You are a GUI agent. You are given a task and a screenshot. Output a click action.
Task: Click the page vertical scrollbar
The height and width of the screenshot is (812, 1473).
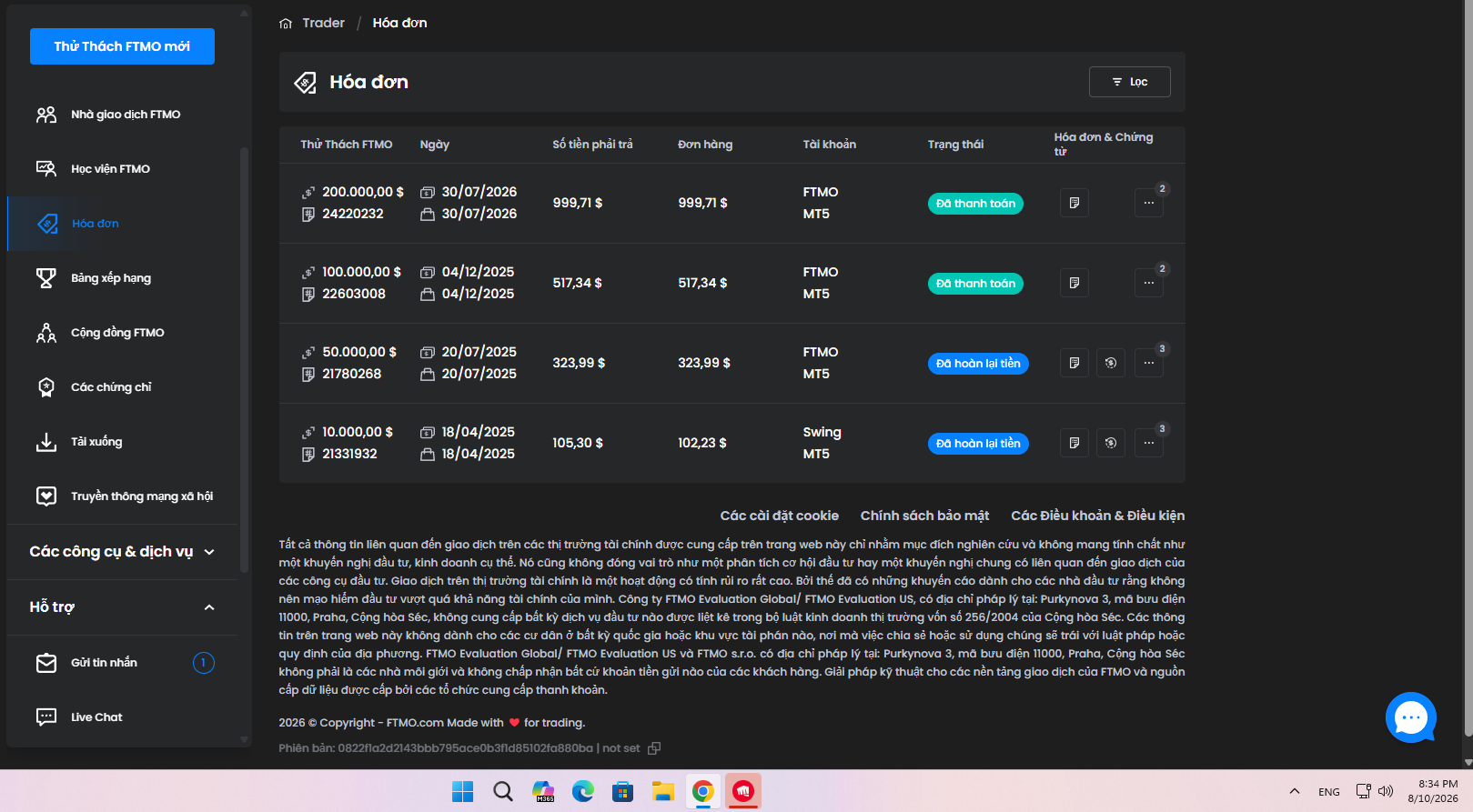pyautogui.click(x=1467, y=368)
